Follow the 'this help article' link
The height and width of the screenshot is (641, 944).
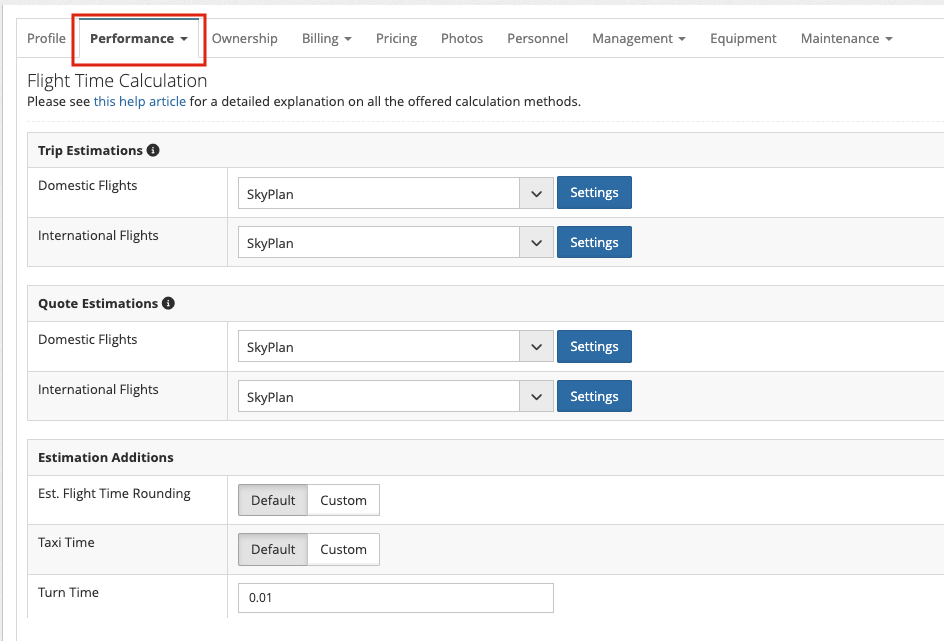click(x=140, y=102)
